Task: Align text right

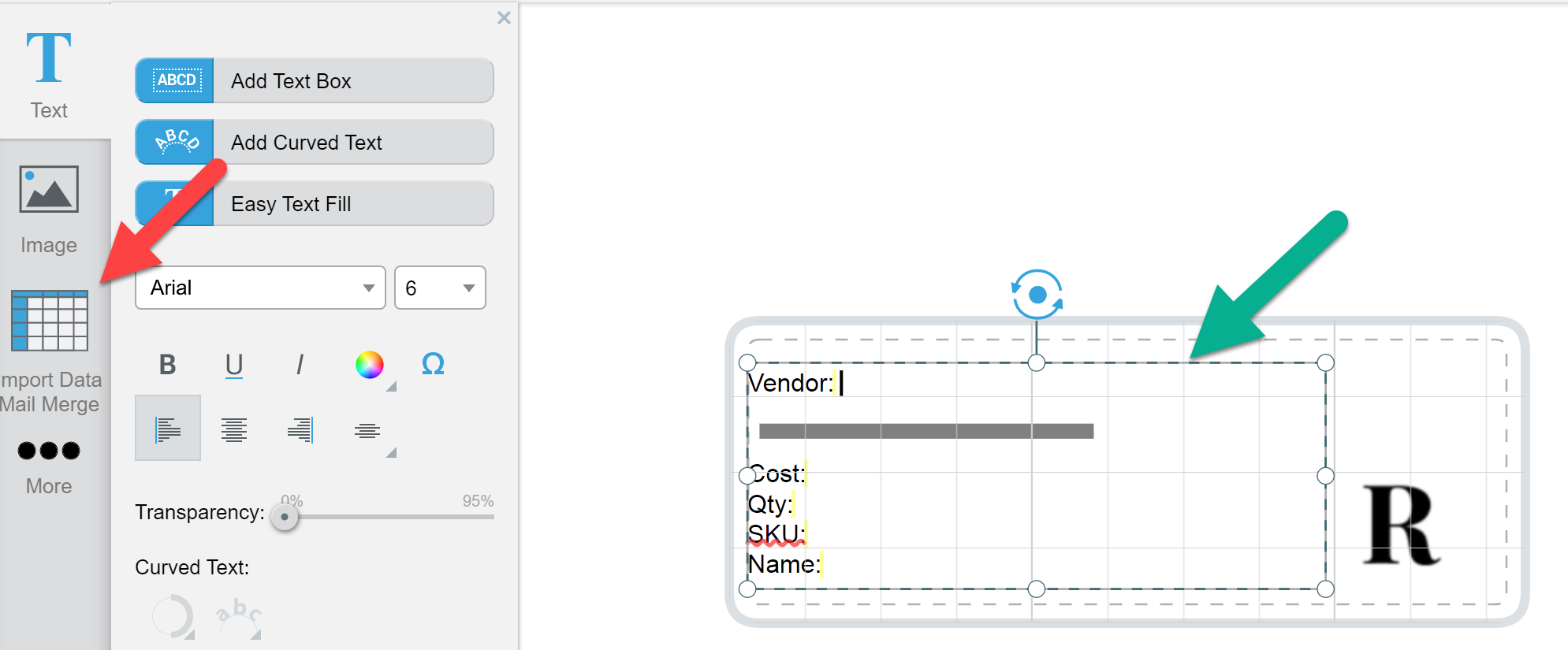Action: pos(300,429)
